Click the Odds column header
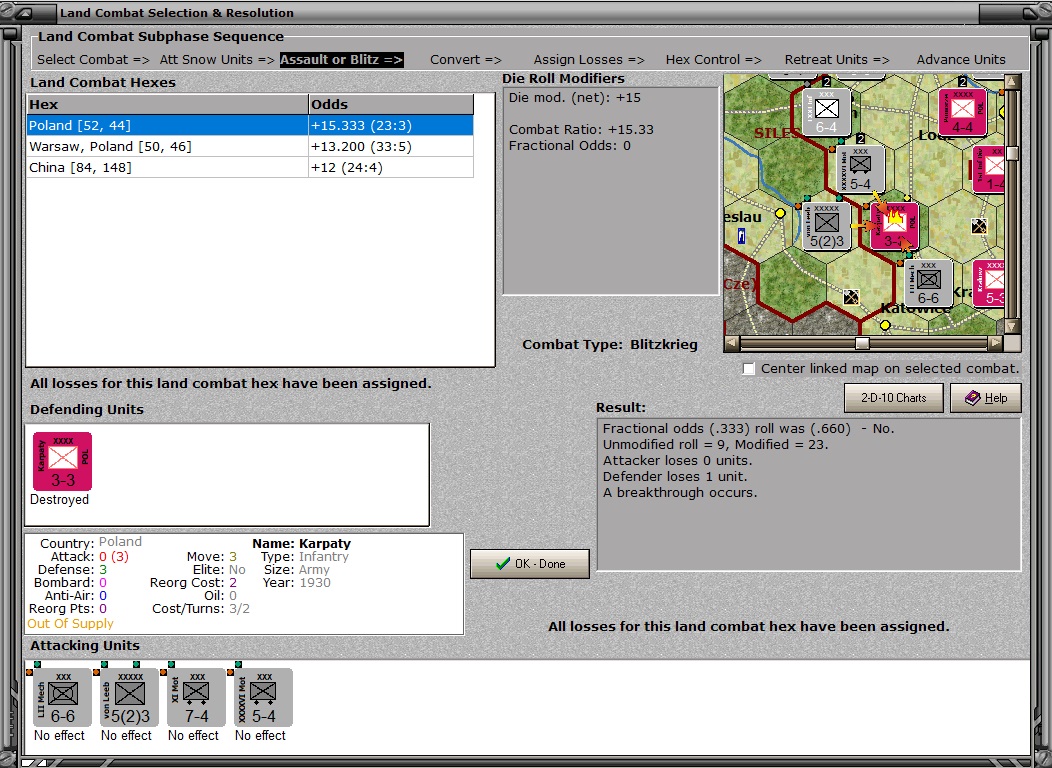The width and height of the screenshot is (1052, 768). click(391, 105)
